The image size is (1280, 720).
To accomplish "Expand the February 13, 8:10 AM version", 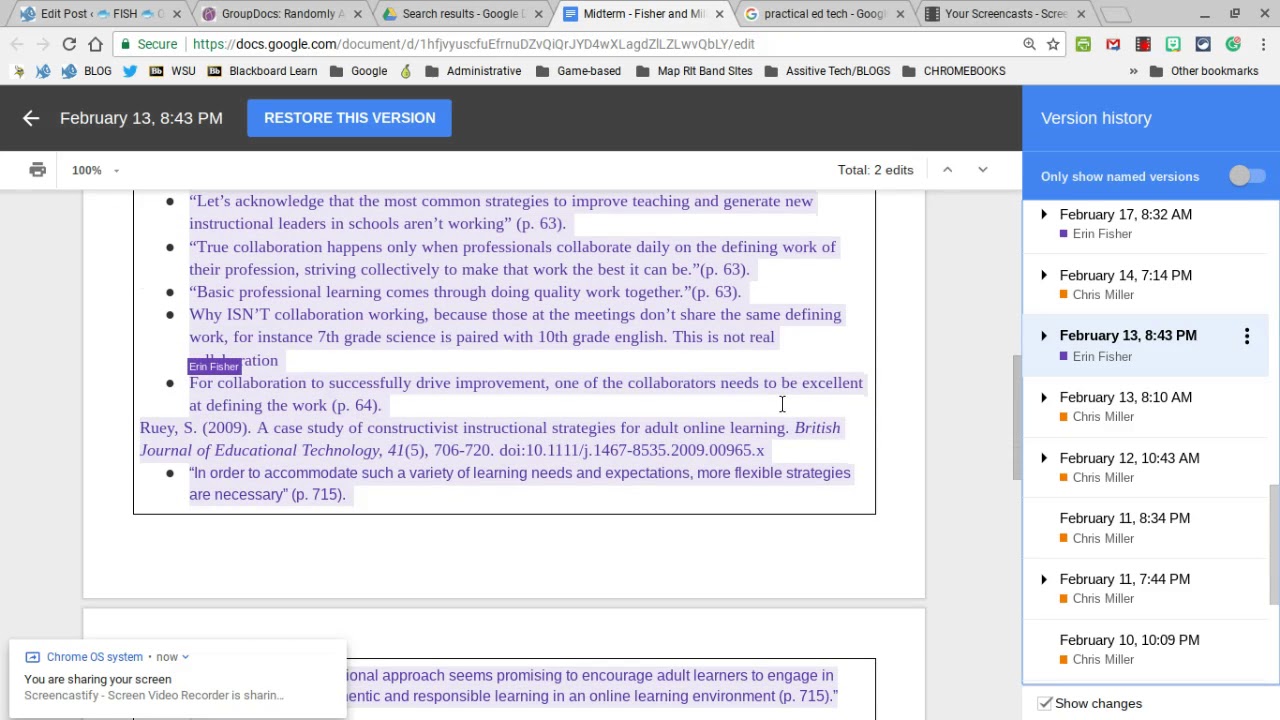I will [1044, 397].
